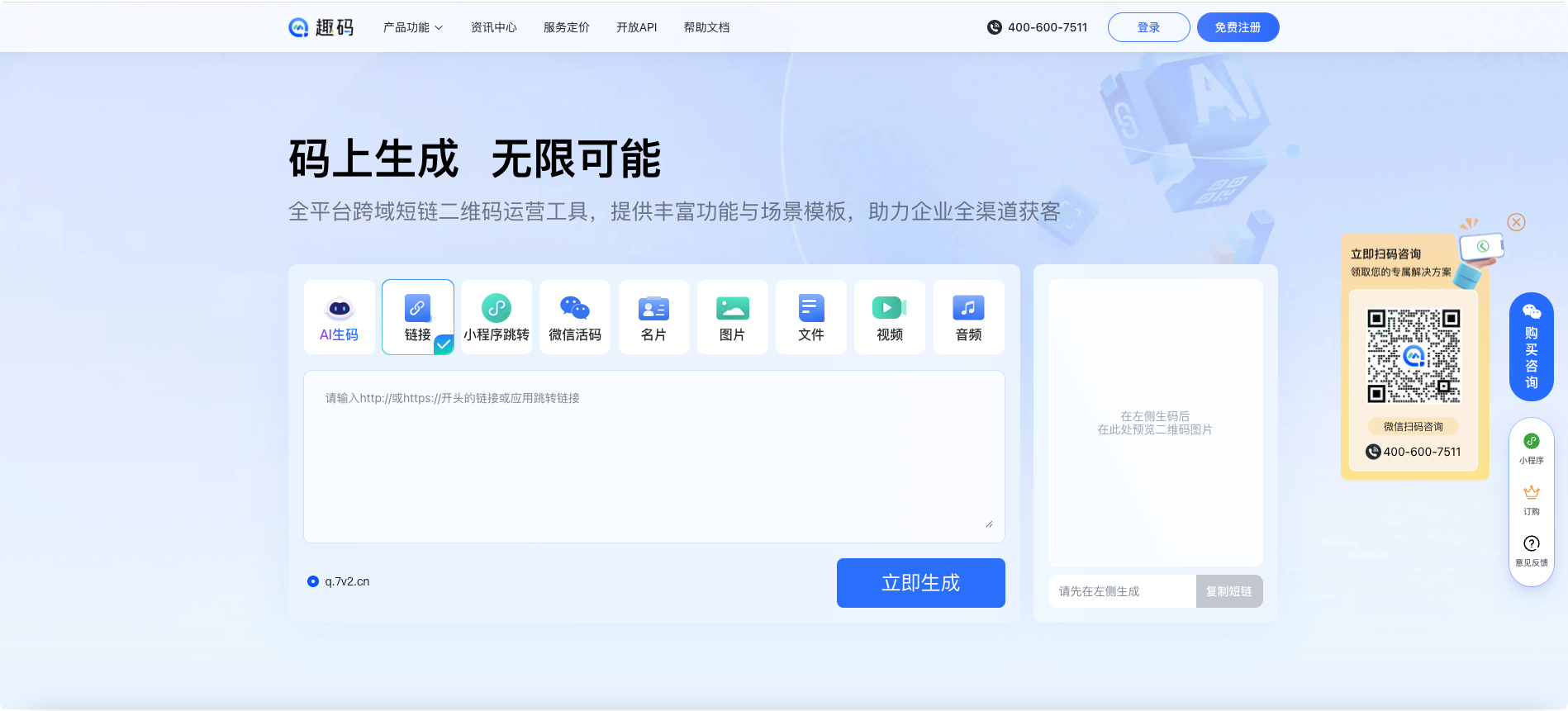This screenshot has height=711, width=1568.
Task: Select the 视频 video icon tab
Action: pos(890,317)
